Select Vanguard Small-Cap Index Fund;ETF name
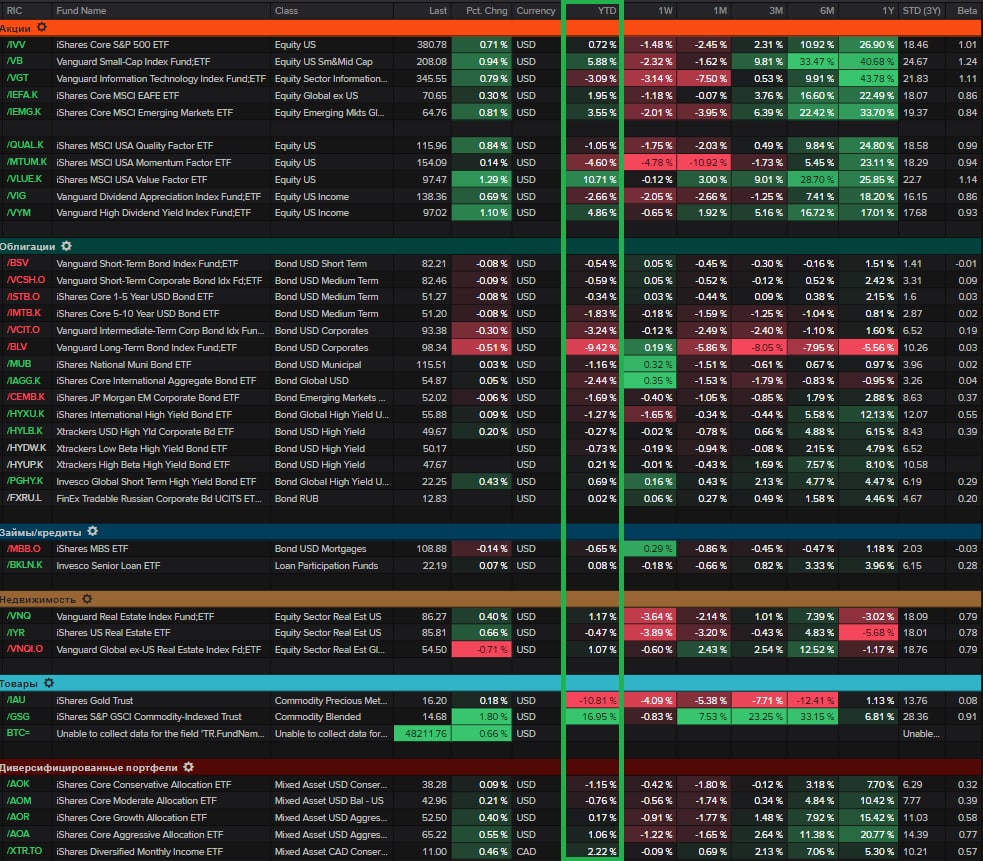 [133, 61]
